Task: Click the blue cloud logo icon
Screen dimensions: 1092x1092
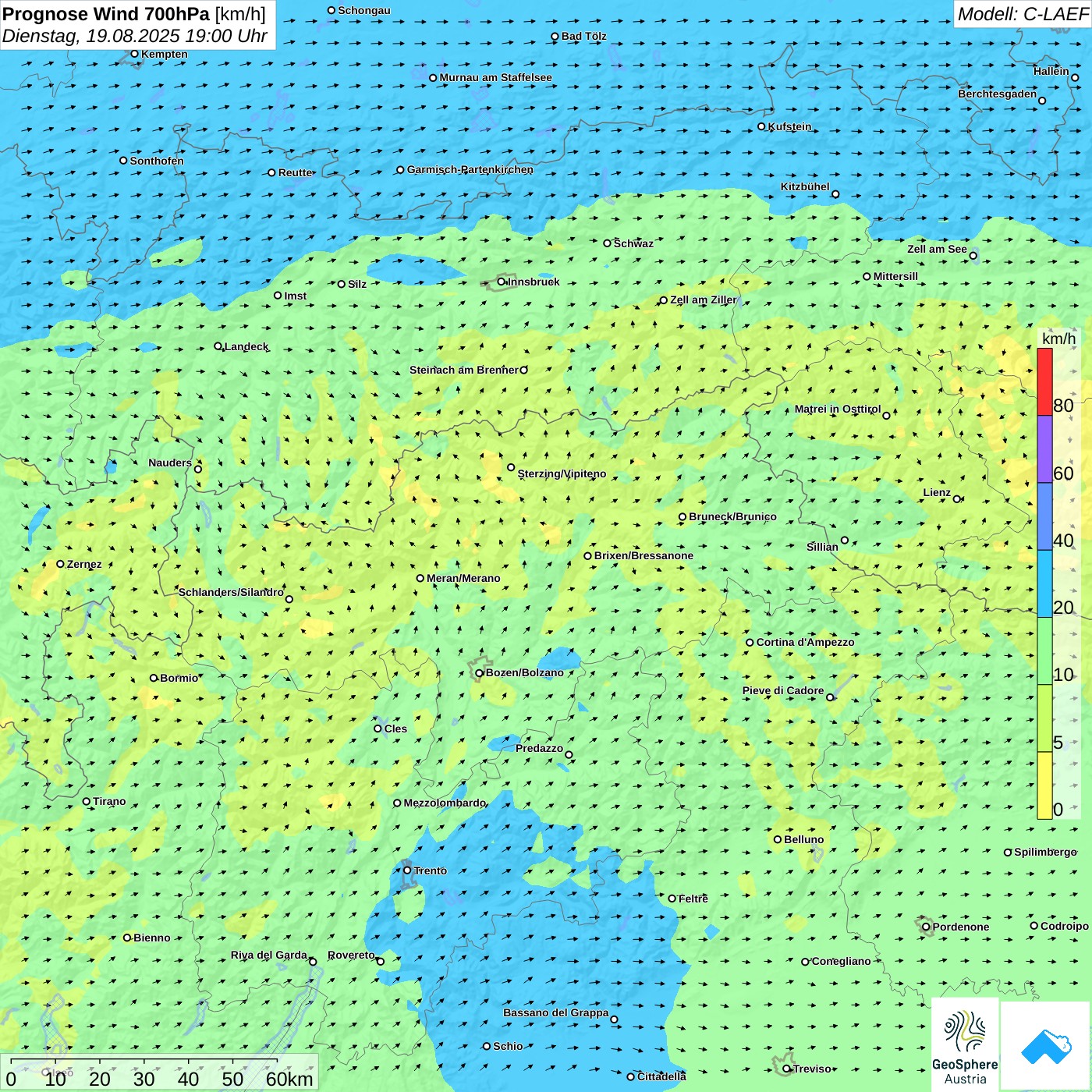Action: [x=1045, y=1047]
